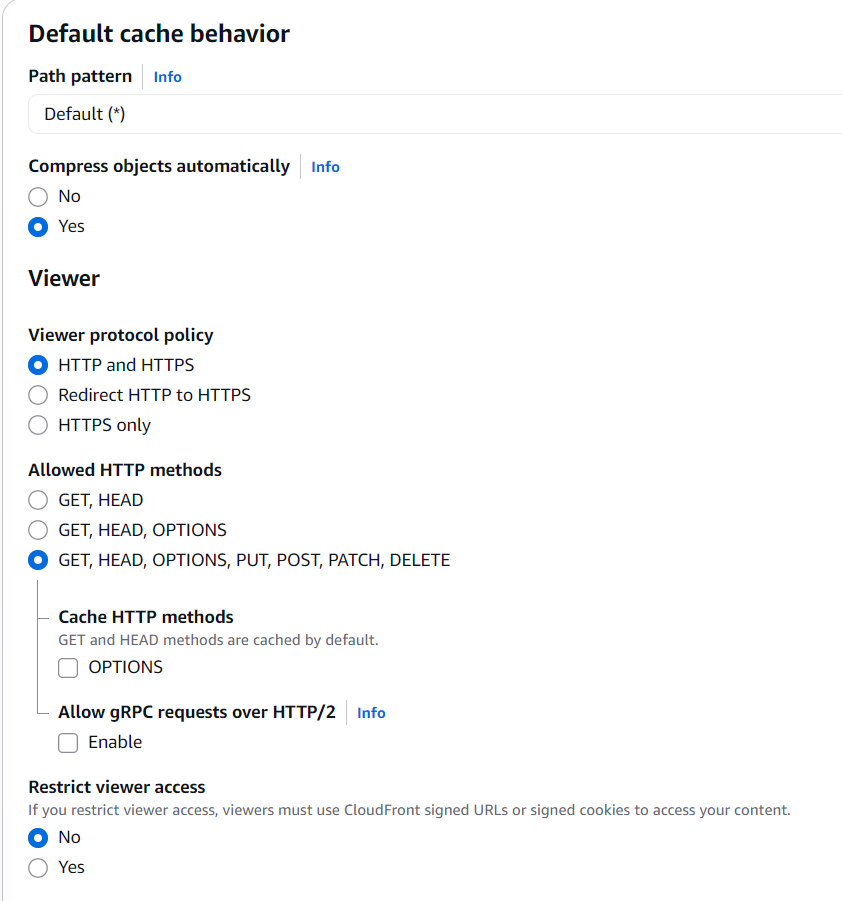Open Info for Compress objects automatically
Viewport: 842px width, 901px height.
pos(325,167)
